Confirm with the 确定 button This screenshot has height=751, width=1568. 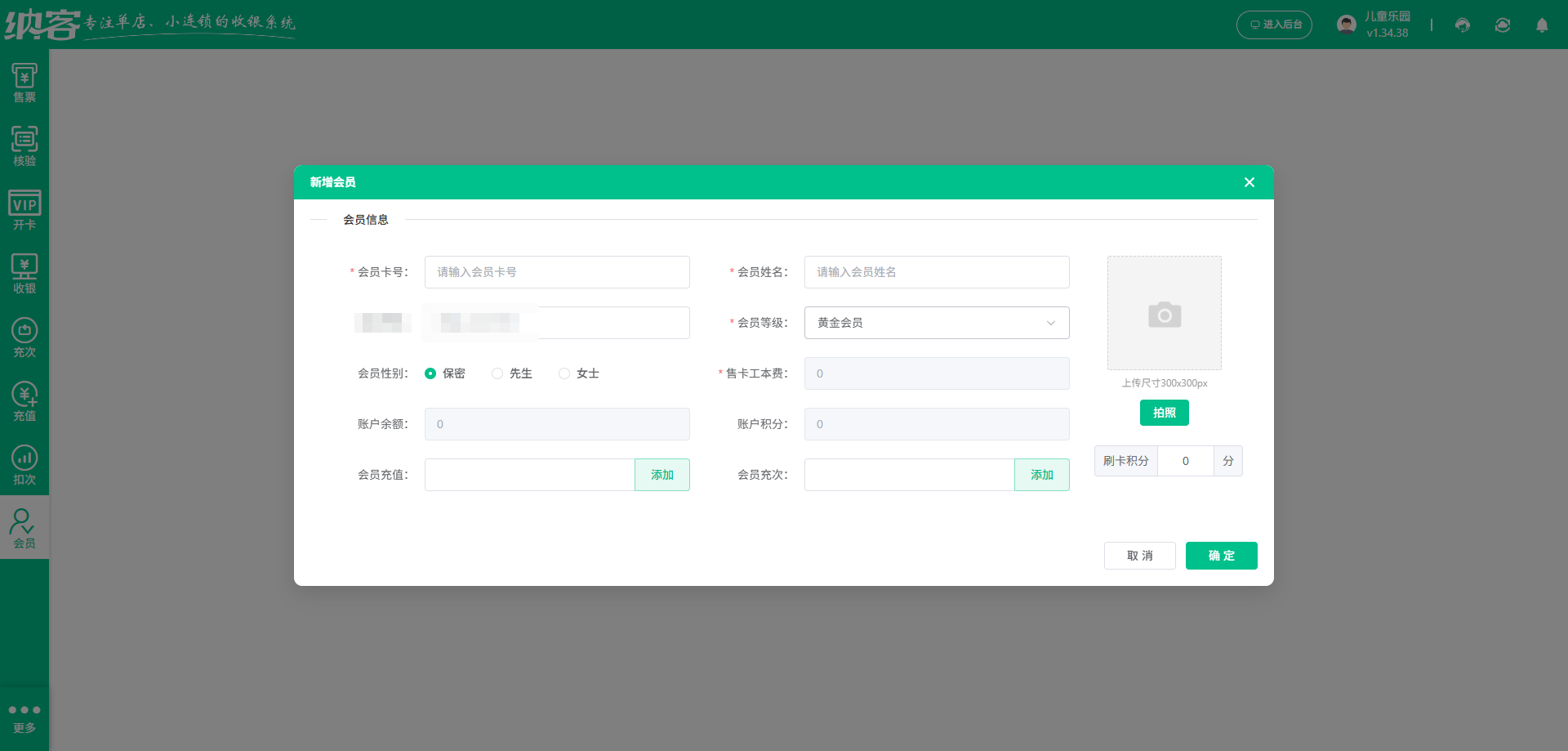tap(1221, 556)
